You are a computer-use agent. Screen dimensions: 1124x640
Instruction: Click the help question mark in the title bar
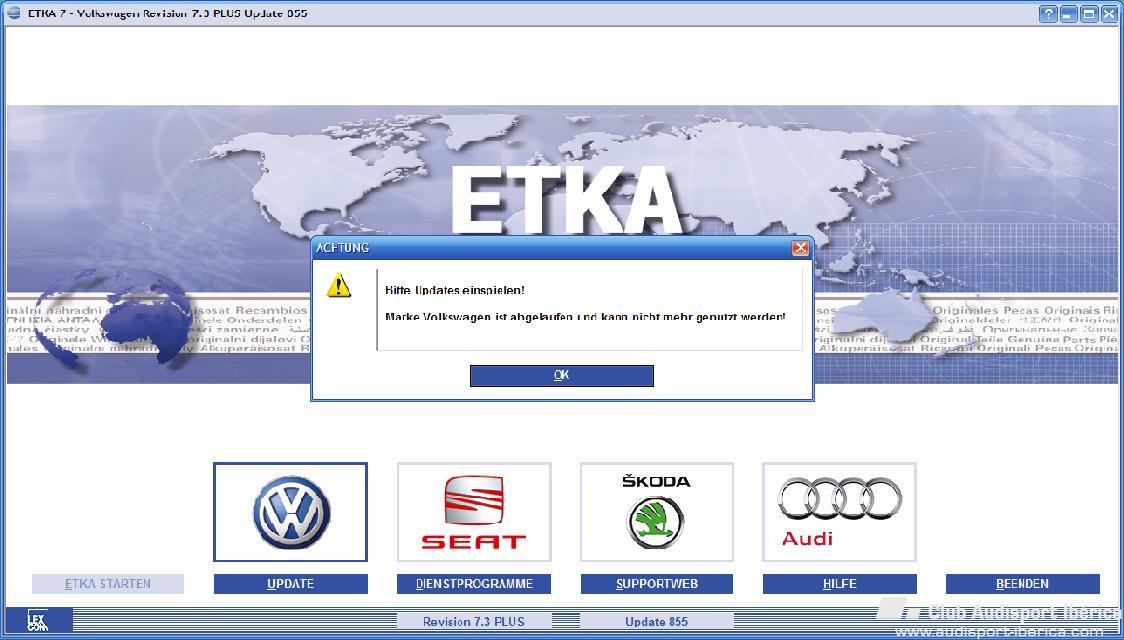(1048, 14)
